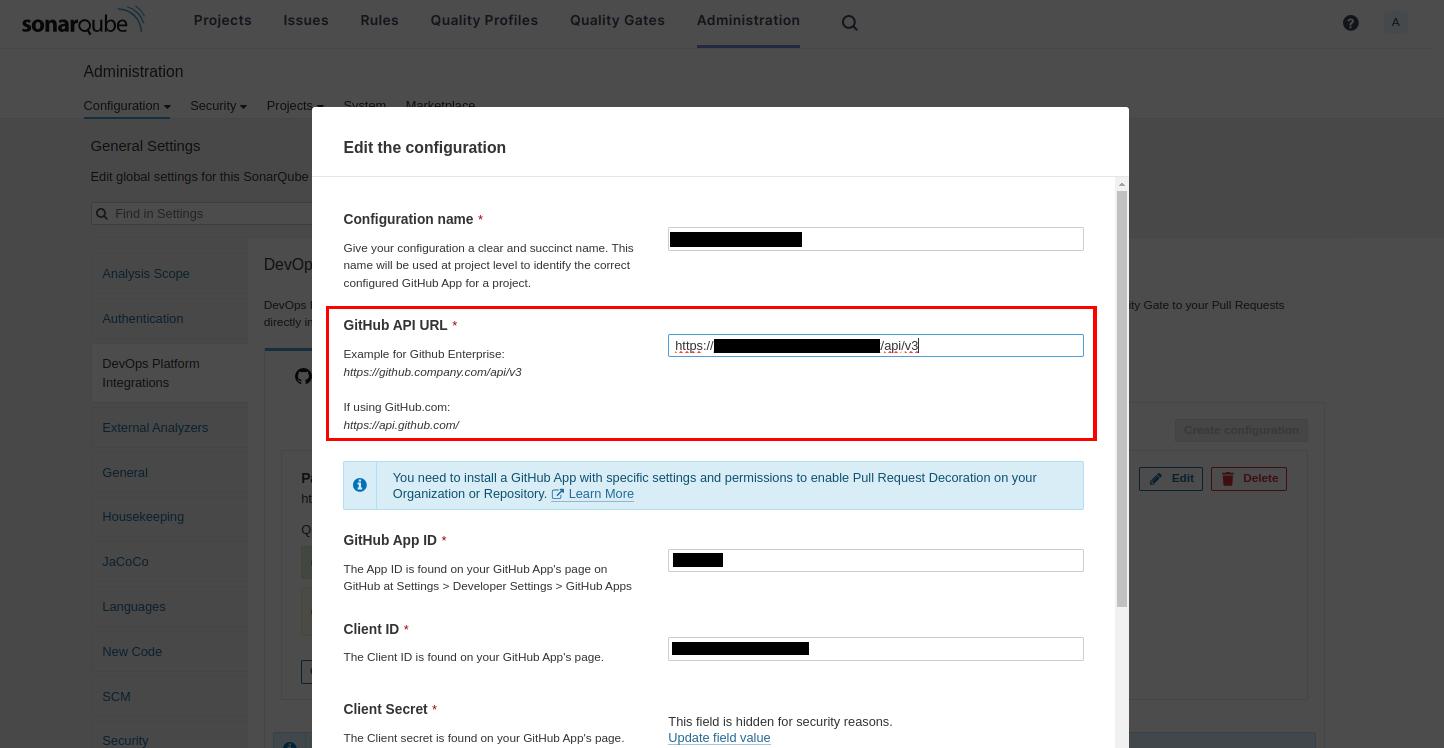Open Languages settings category
The height and width of the screenshot is (748, 1444).
coord(134,607)
